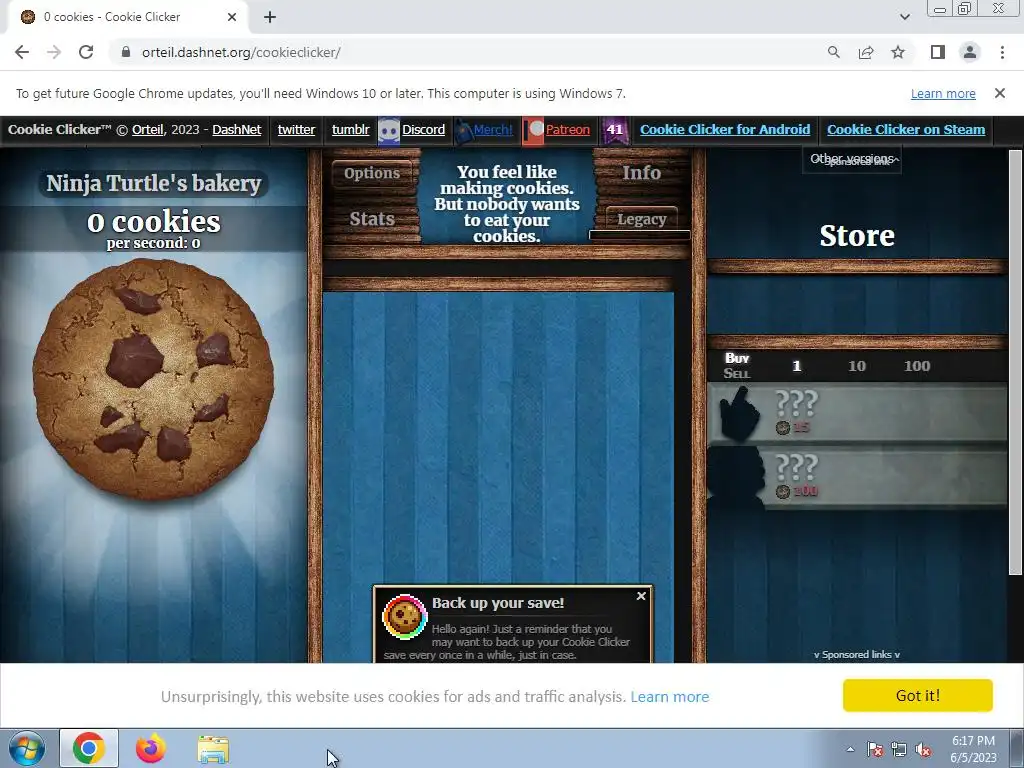Open the tumblr link
The height and width of the screenshot is (768, 1024).
[x=350, y=129]
